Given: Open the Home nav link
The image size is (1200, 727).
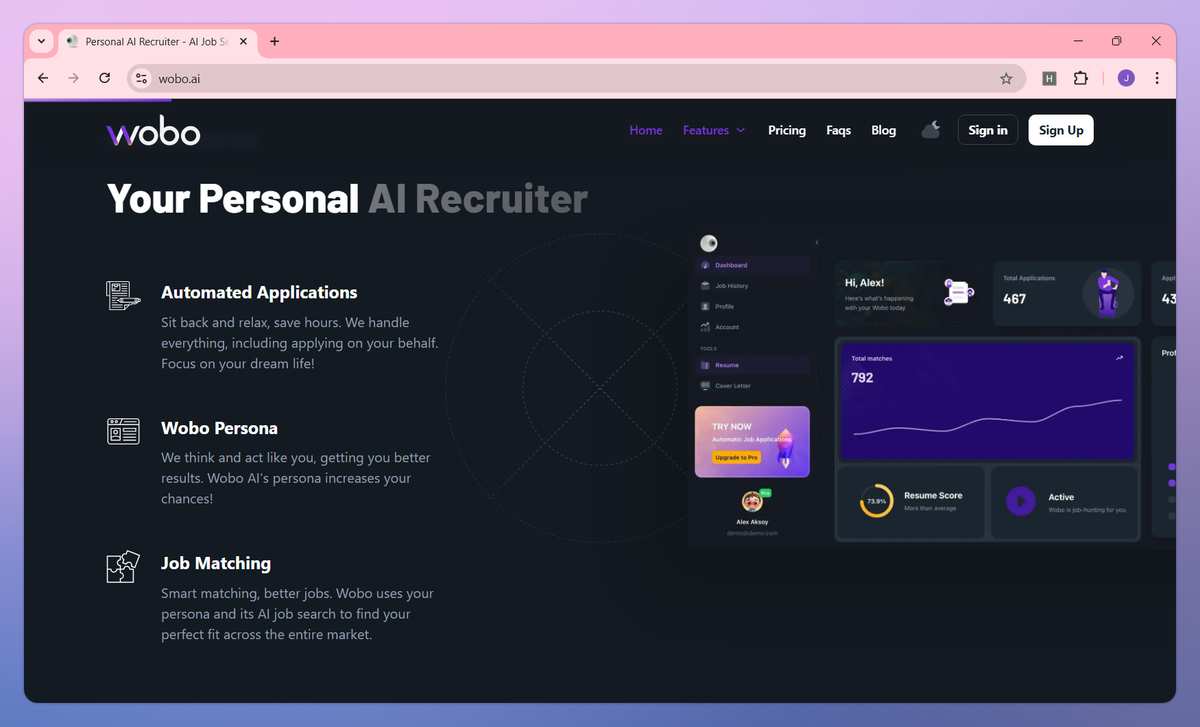Looking at the screenshot, I should pyautogui.click(x=646, y=130).
